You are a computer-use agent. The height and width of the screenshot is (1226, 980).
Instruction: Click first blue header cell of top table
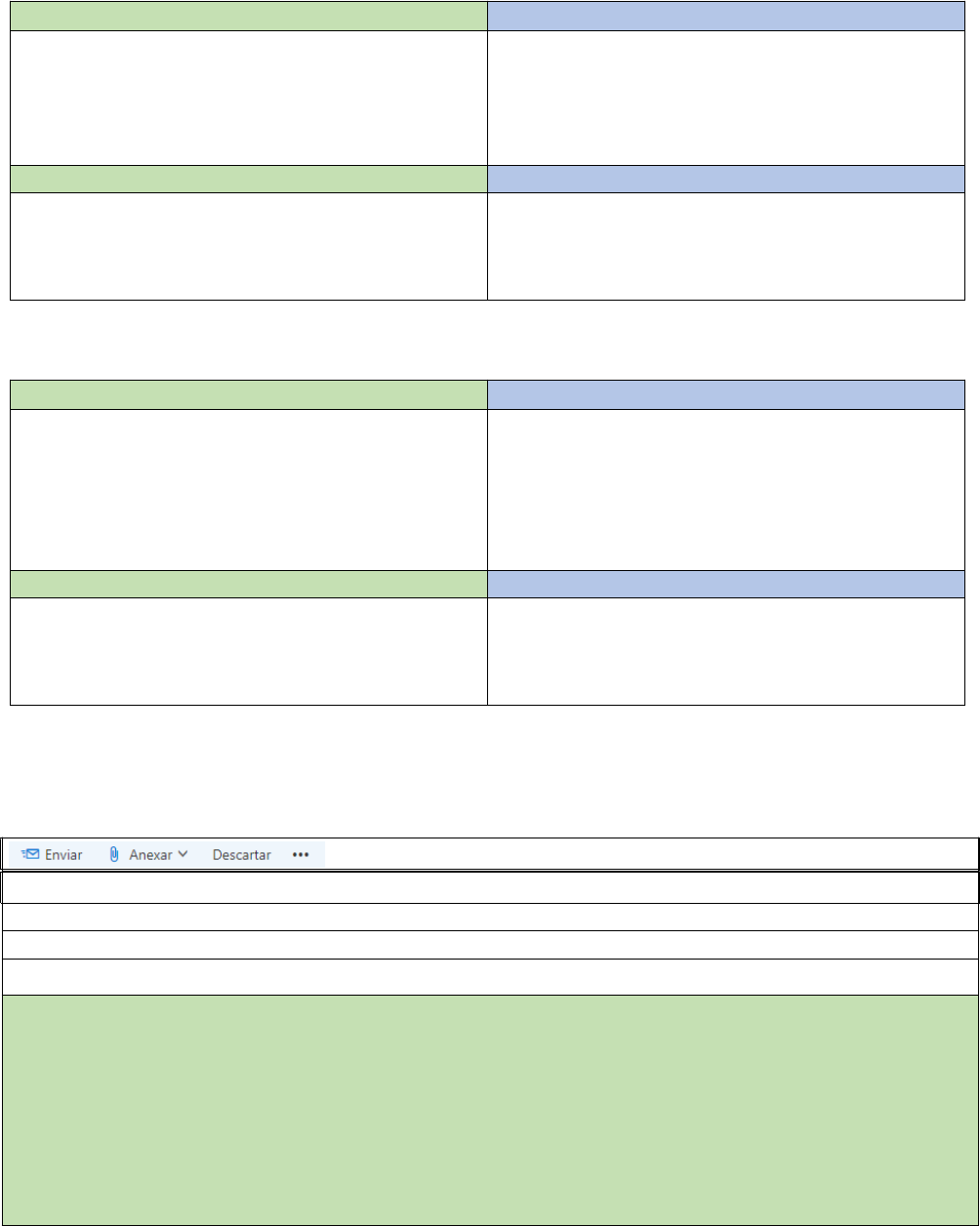pyautogui.click(x=725, y=15)
